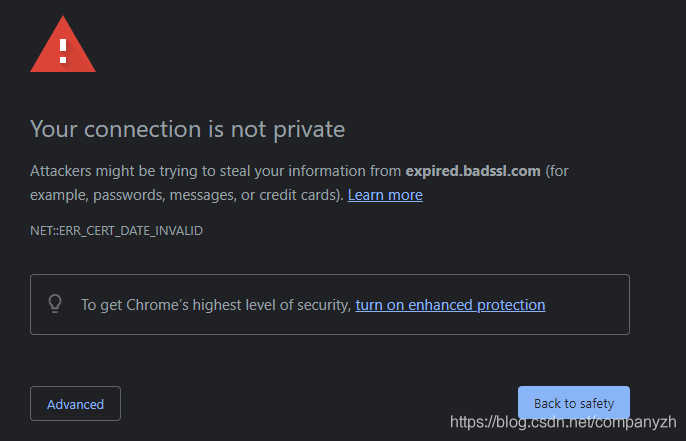Click the heading Your connection is not private
686x441 pixels.
click(187, 129)
